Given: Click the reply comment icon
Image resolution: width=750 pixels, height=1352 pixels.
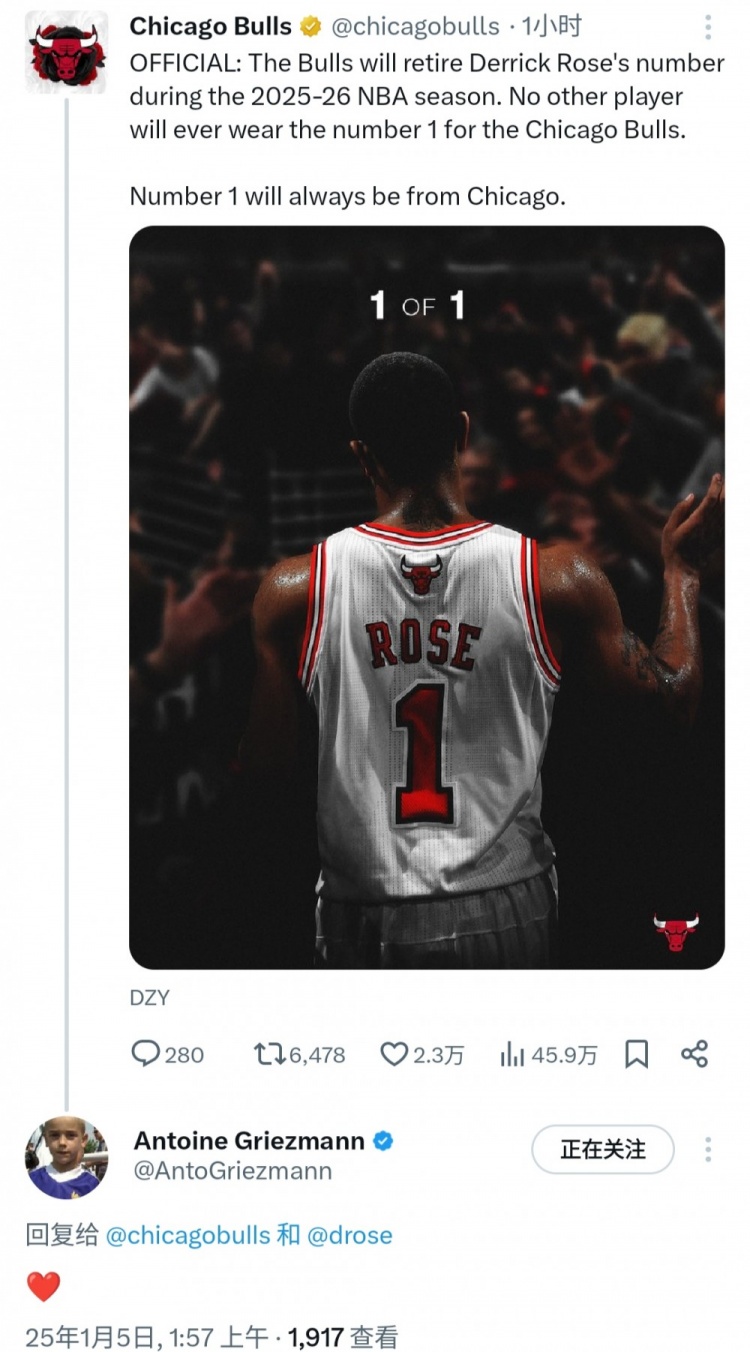Looking at the screenshot, I should tap(146, 1054).
